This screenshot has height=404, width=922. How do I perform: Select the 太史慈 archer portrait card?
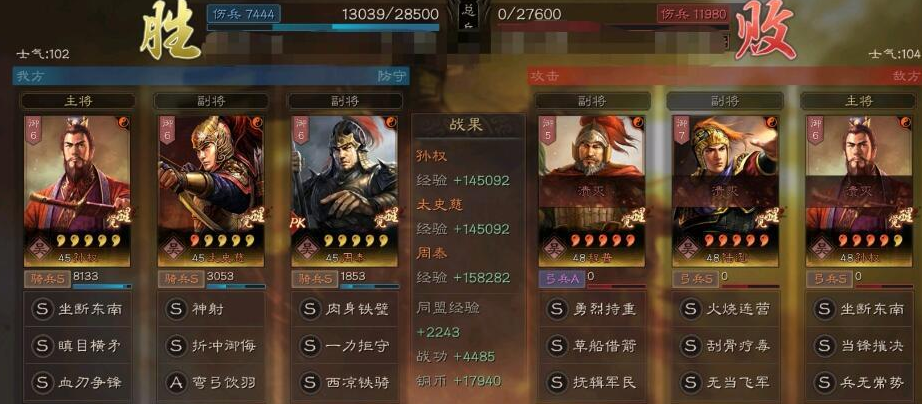pyautogui.click(x=211, y=191)
